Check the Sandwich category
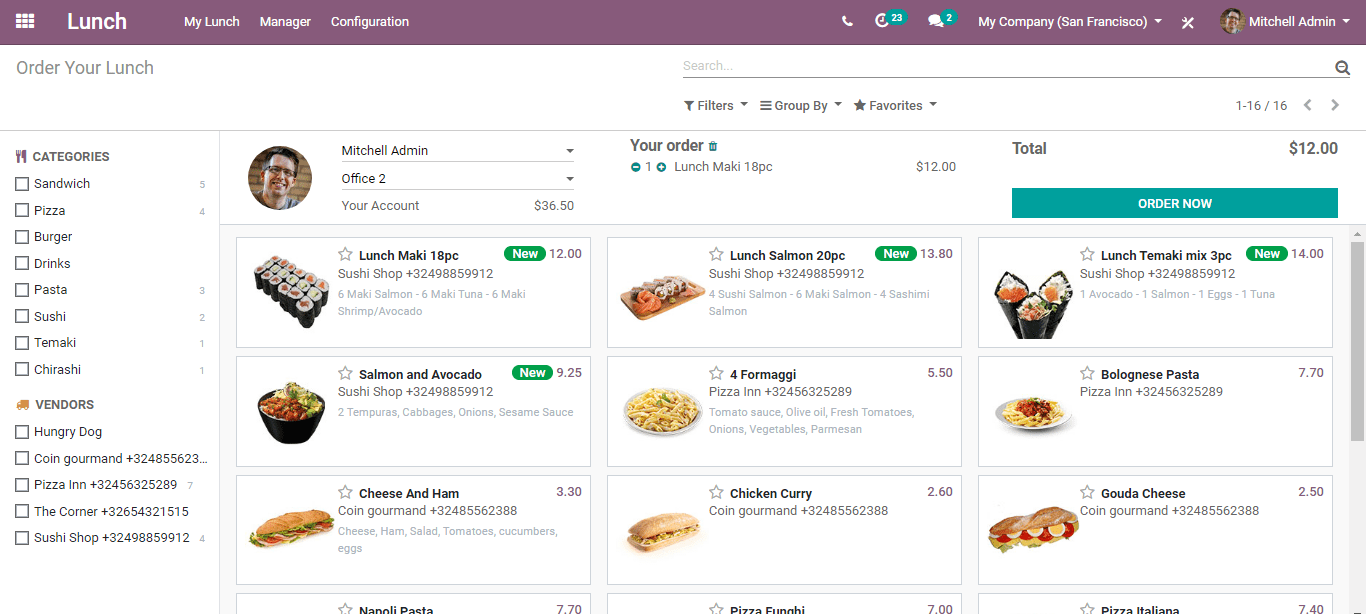This screenshot has height=614, width=1366. click(x=22, y=184)
